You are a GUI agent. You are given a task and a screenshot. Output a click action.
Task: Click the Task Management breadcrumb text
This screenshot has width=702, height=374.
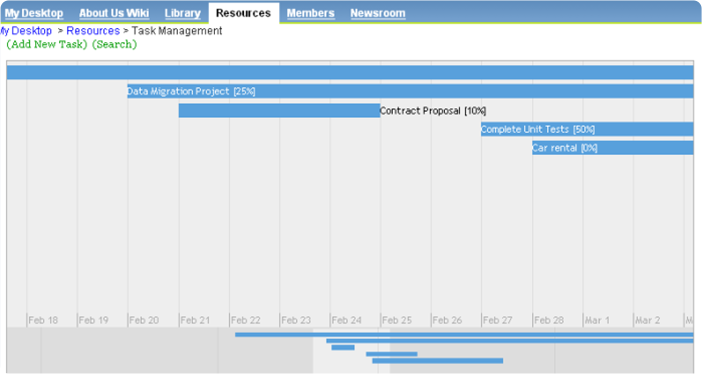coord(177,31)
